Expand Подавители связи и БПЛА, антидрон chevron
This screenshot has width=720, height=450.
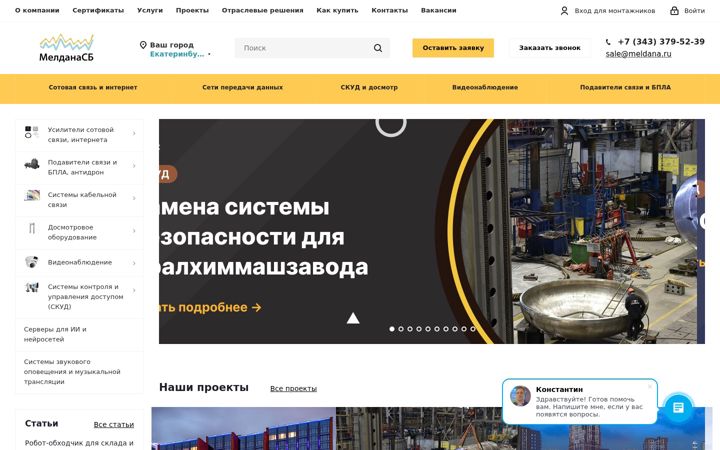pos(134,166)
